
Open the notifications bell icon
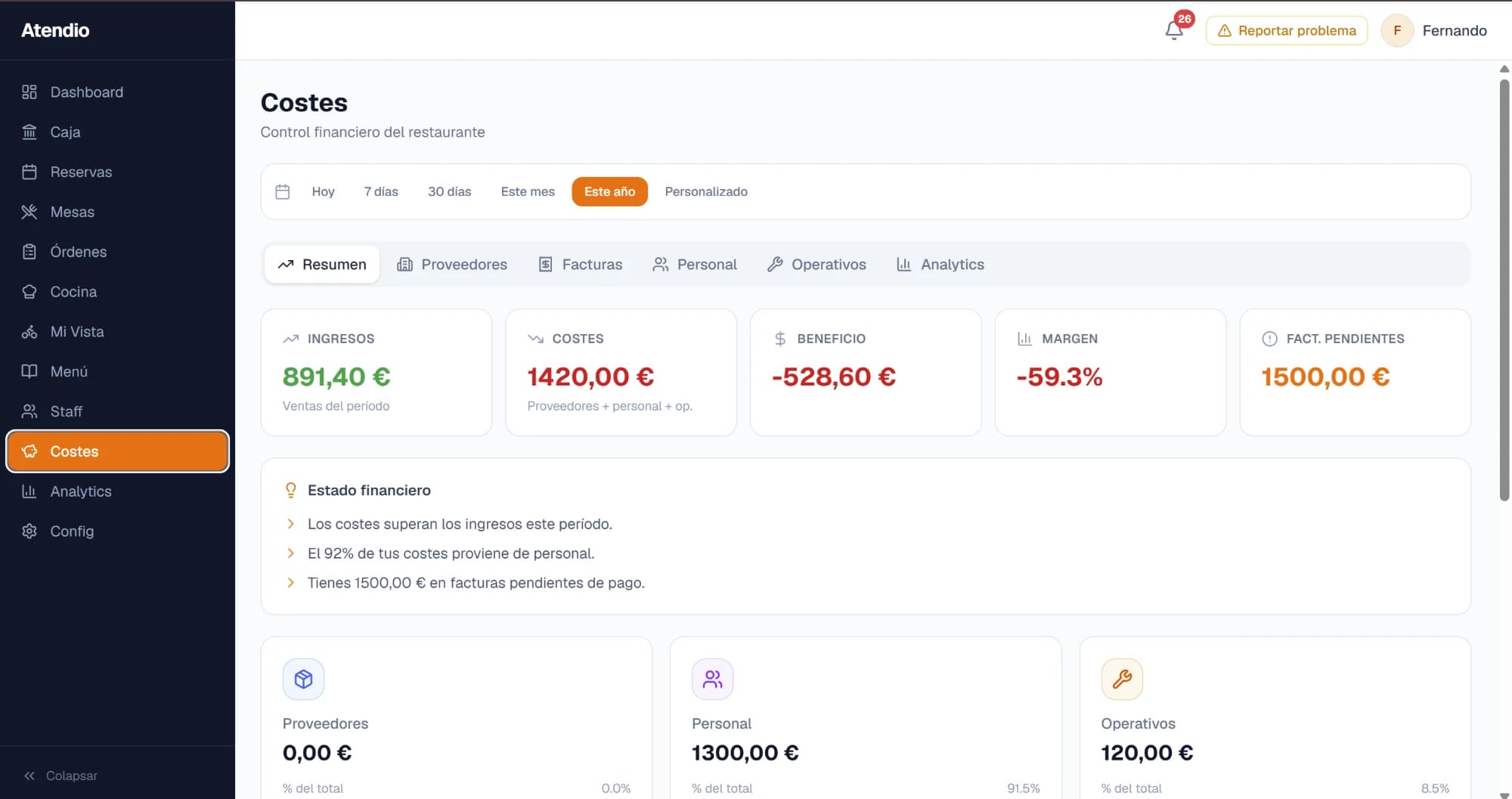1174,30
